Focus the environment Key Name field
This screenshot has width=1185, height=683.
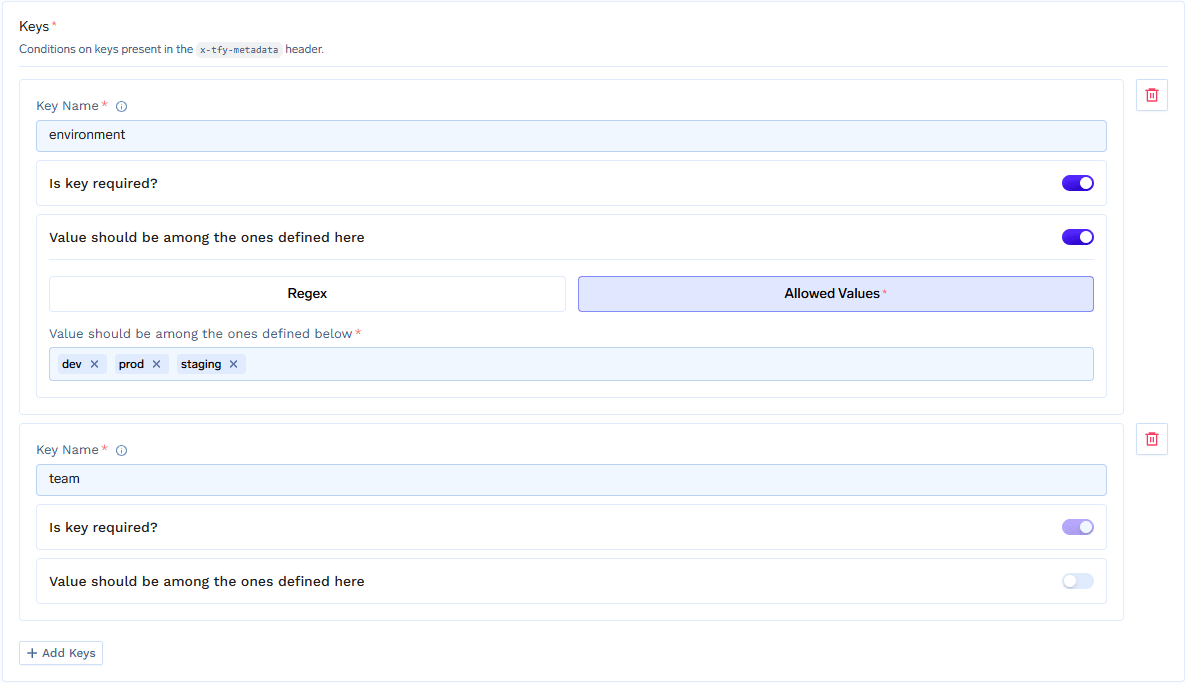tap(571, 136)
